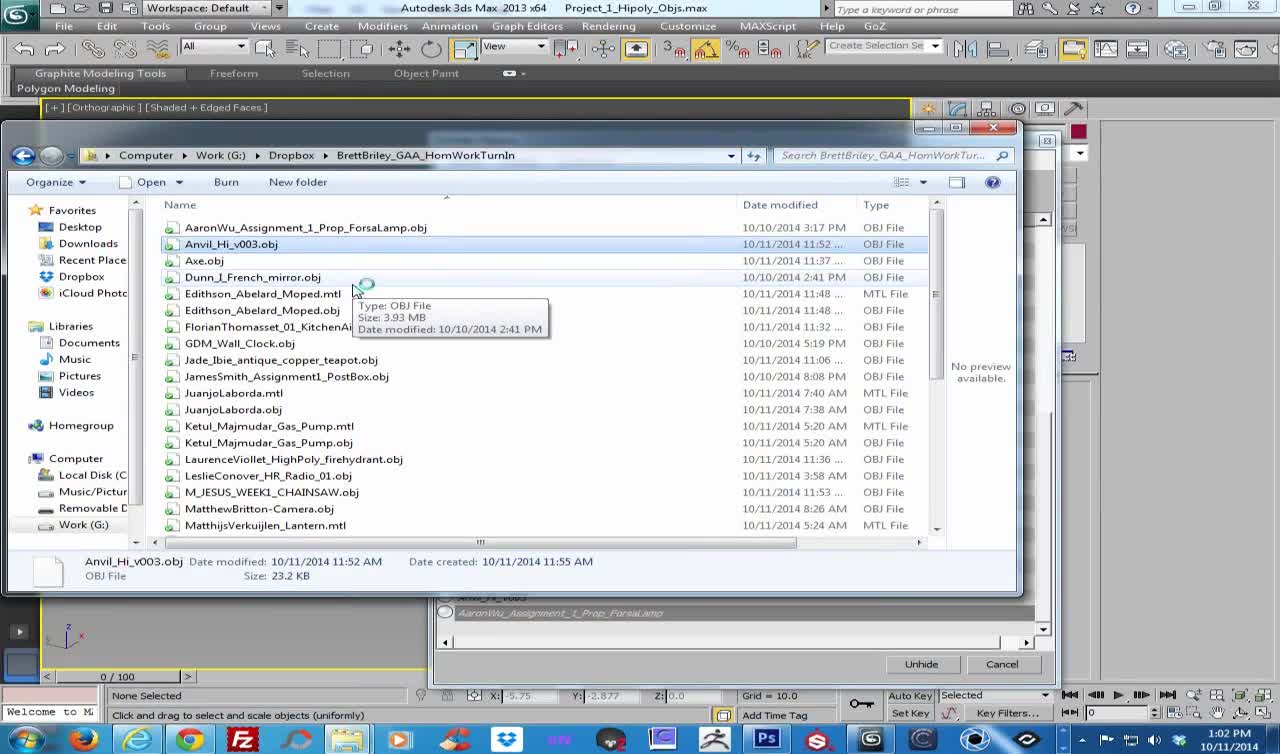Toggle the Angle Snap tool
Viewport: 1280px width, 754px height.
[706, 48]
